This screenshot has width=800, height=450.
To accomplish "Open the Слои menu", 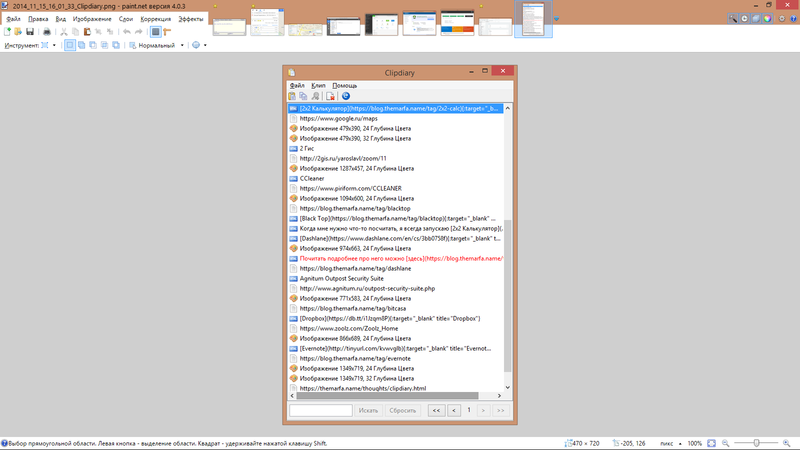I will (126, 19).
